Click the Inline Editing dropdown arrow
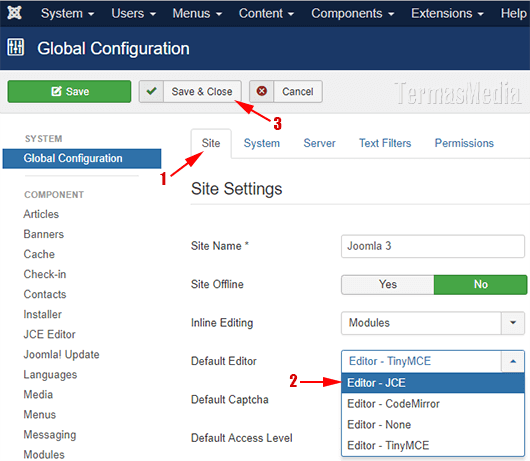 [513, 323]
